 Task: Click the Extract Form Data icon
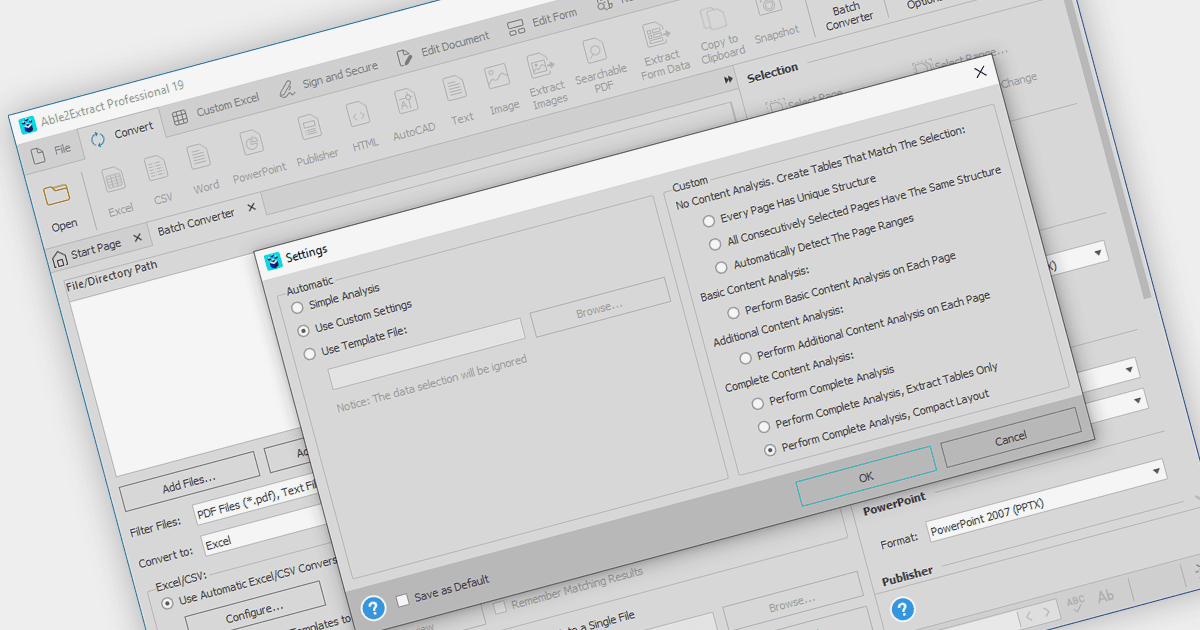click(656, 35)
